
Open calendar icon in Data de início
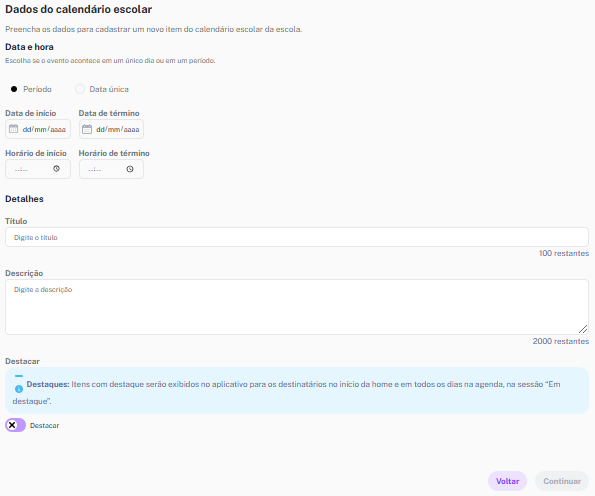(13, 129)
